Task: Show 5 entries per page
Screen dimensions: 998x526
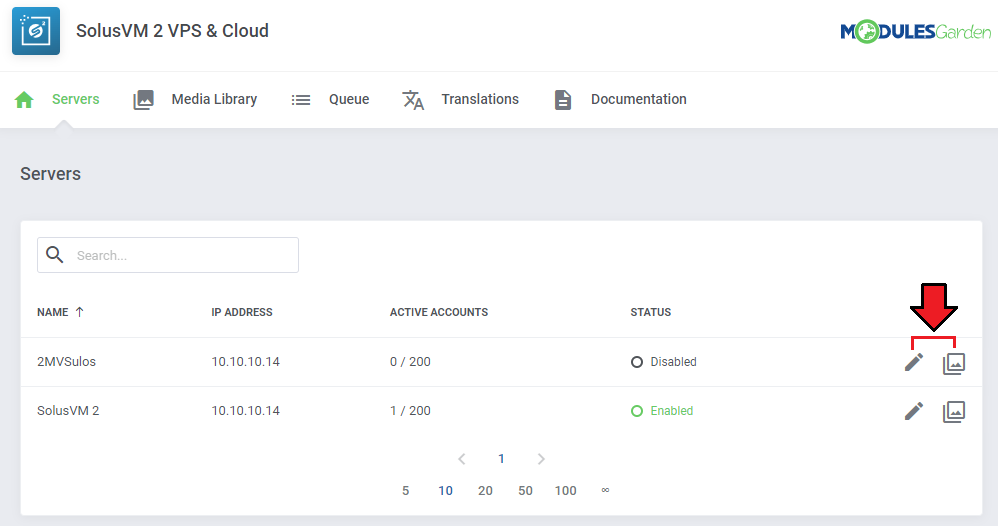Action: [405, 491]
